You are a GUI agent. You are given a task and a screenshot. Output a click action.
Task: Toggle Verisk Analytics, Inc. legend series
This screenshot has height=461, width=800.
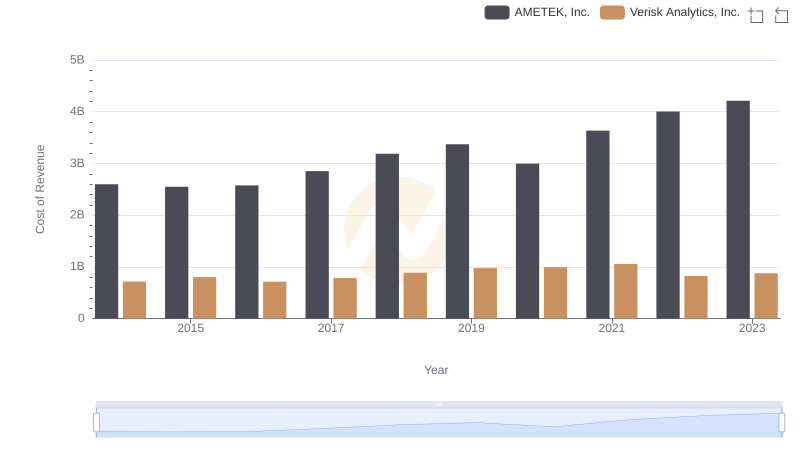tap(669, 12)
